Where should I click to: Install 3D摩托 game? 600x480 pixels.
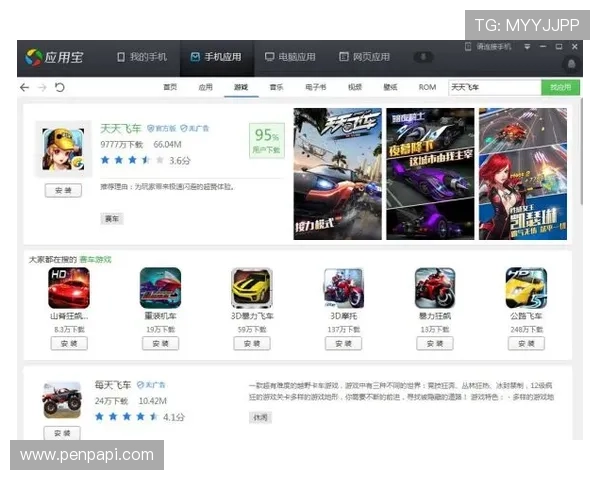[x=344, y=343]
